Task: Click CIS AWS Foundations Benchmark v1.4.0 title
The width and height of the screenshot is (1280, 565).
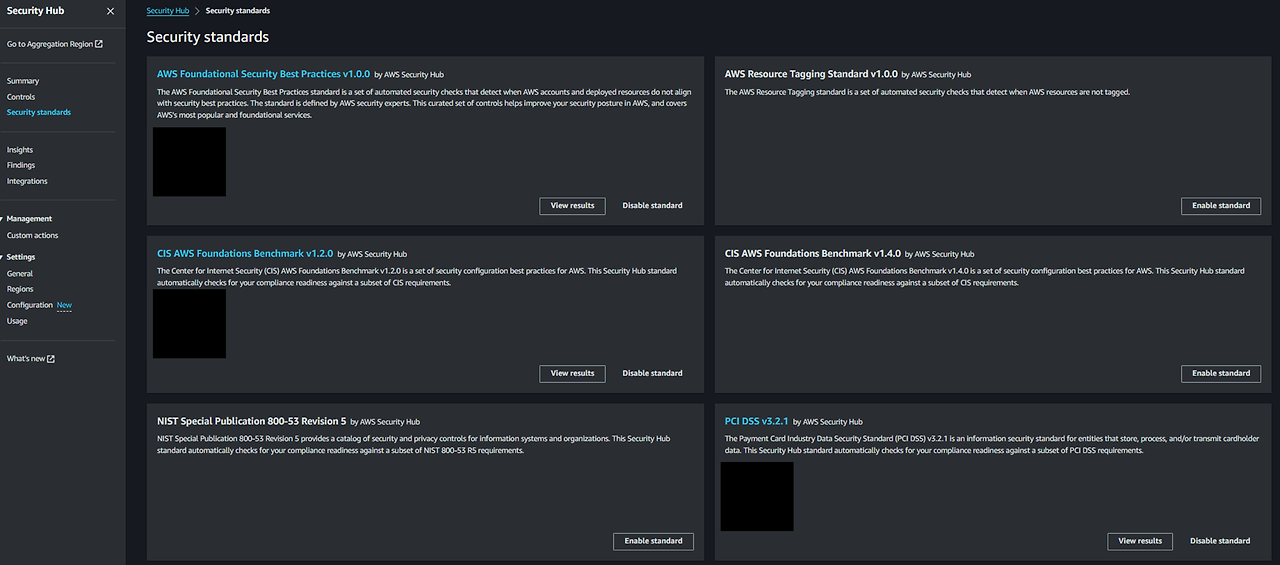Action: pos(813,253)
